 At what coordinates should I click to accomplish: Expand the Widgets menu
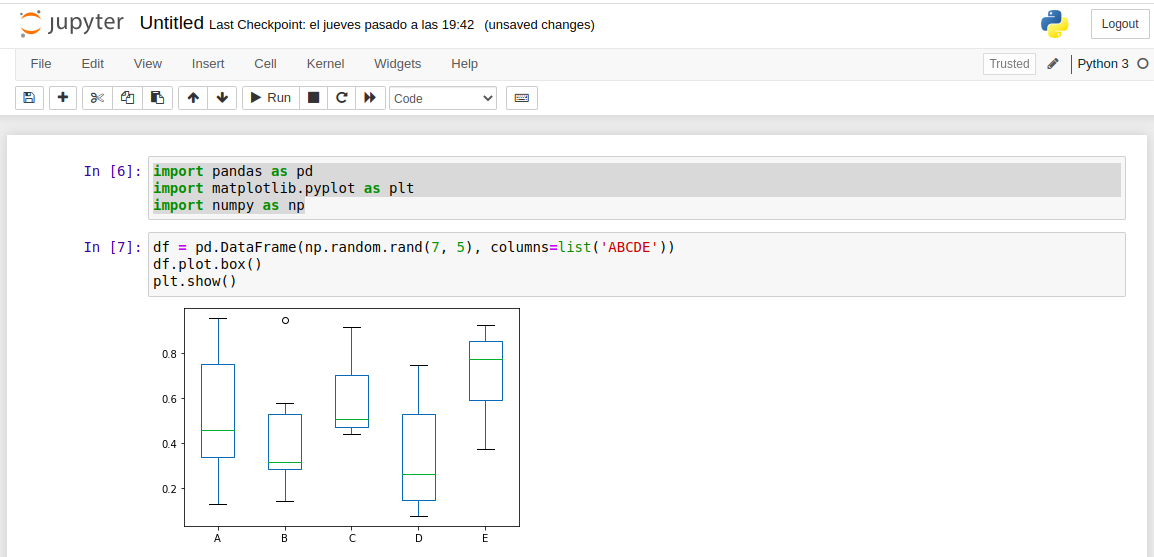tap(397, 64)
